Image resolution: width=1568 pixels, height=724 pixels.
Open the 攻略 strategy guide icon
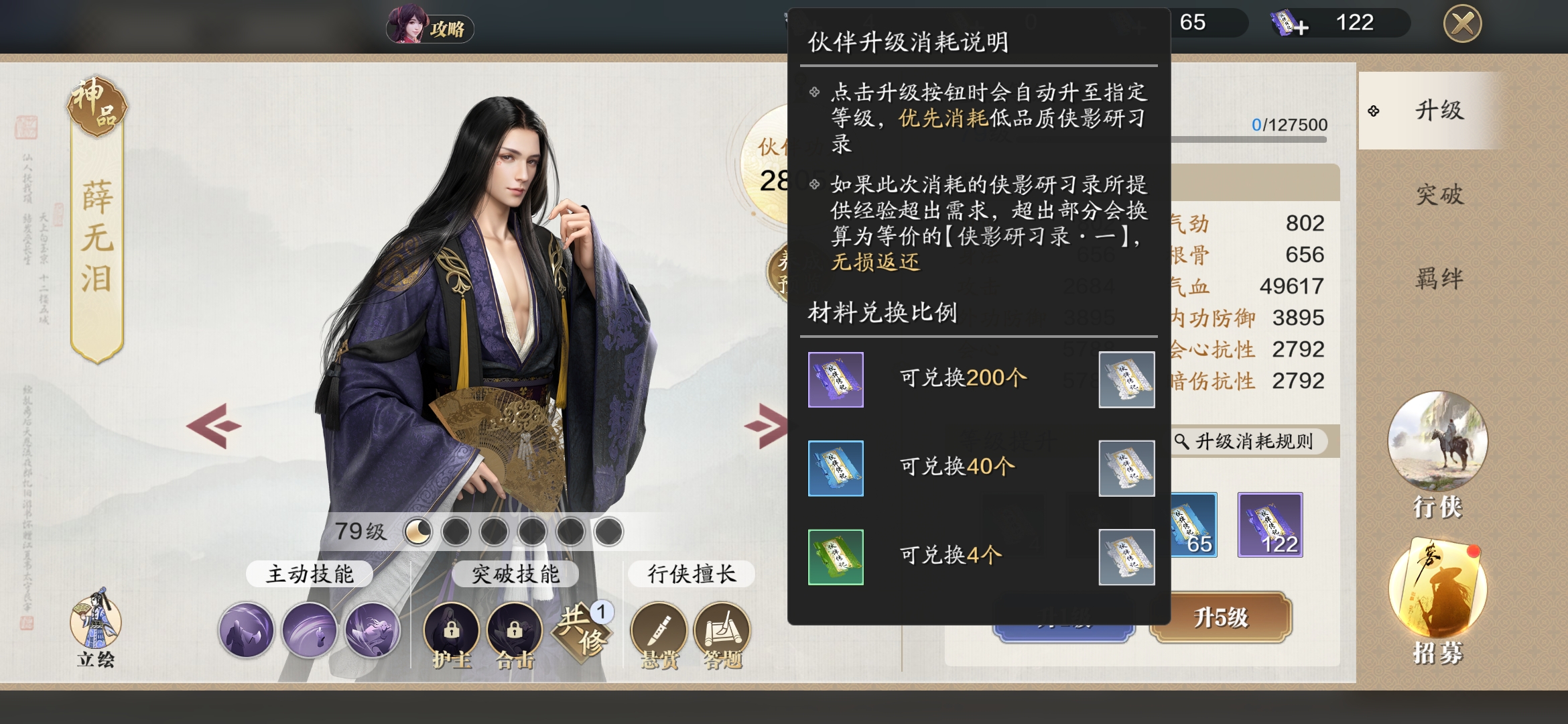click(430, 27)
